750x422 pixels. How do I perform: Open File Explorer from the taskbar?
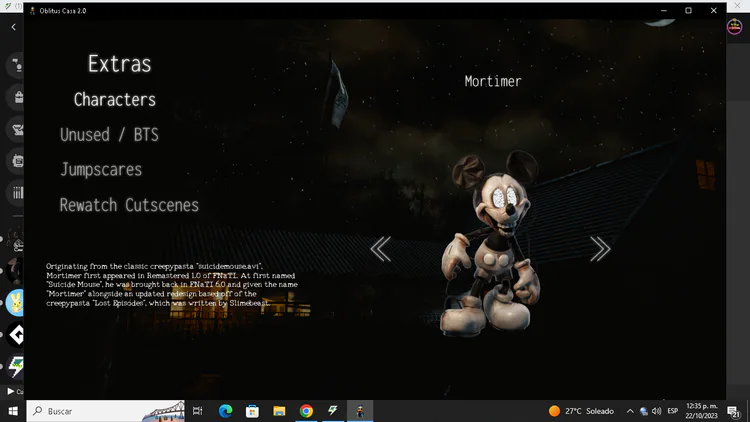279,411
